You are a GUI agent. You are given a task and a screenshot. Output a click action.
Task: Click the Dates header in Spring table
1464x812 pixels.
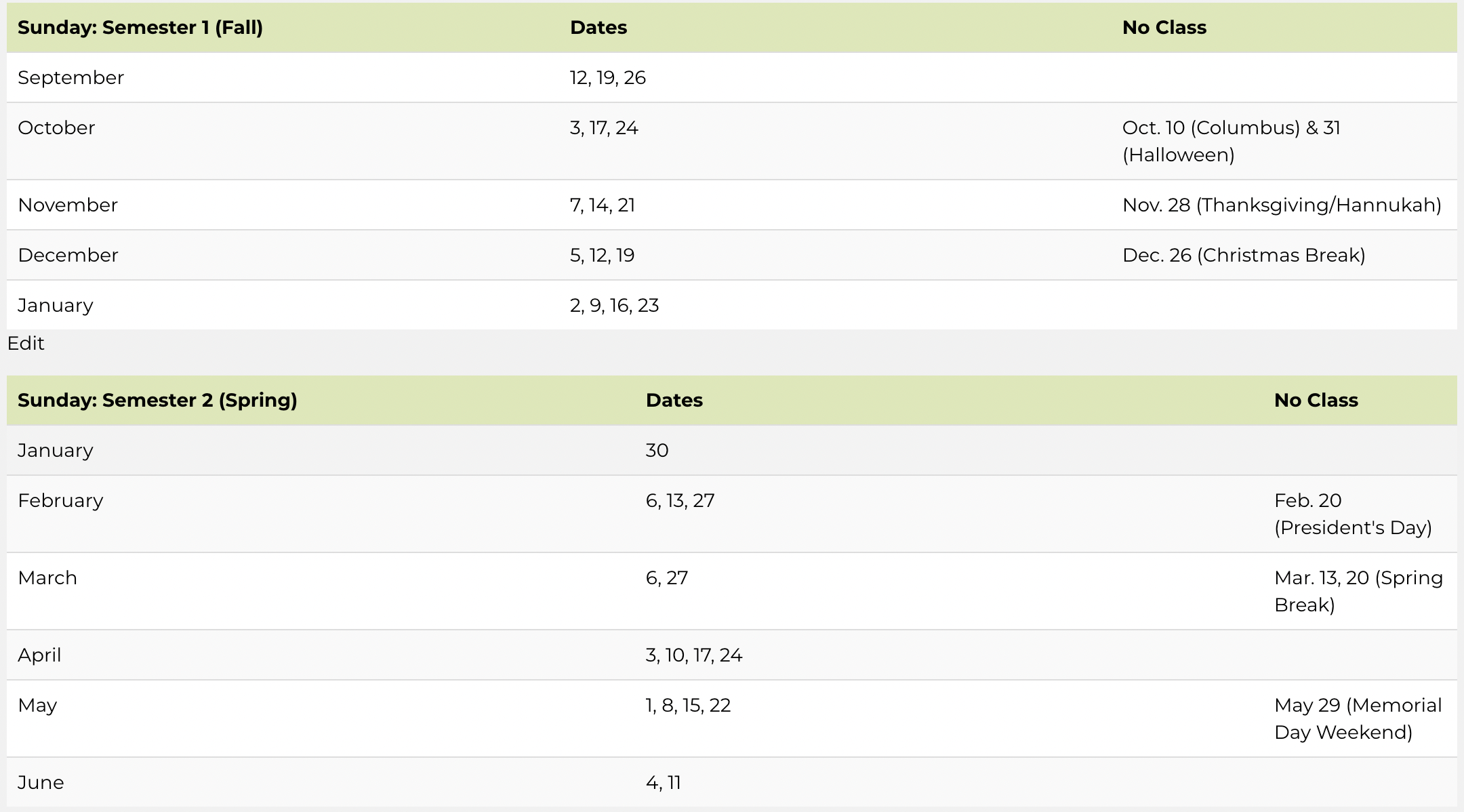pos(674,401)
